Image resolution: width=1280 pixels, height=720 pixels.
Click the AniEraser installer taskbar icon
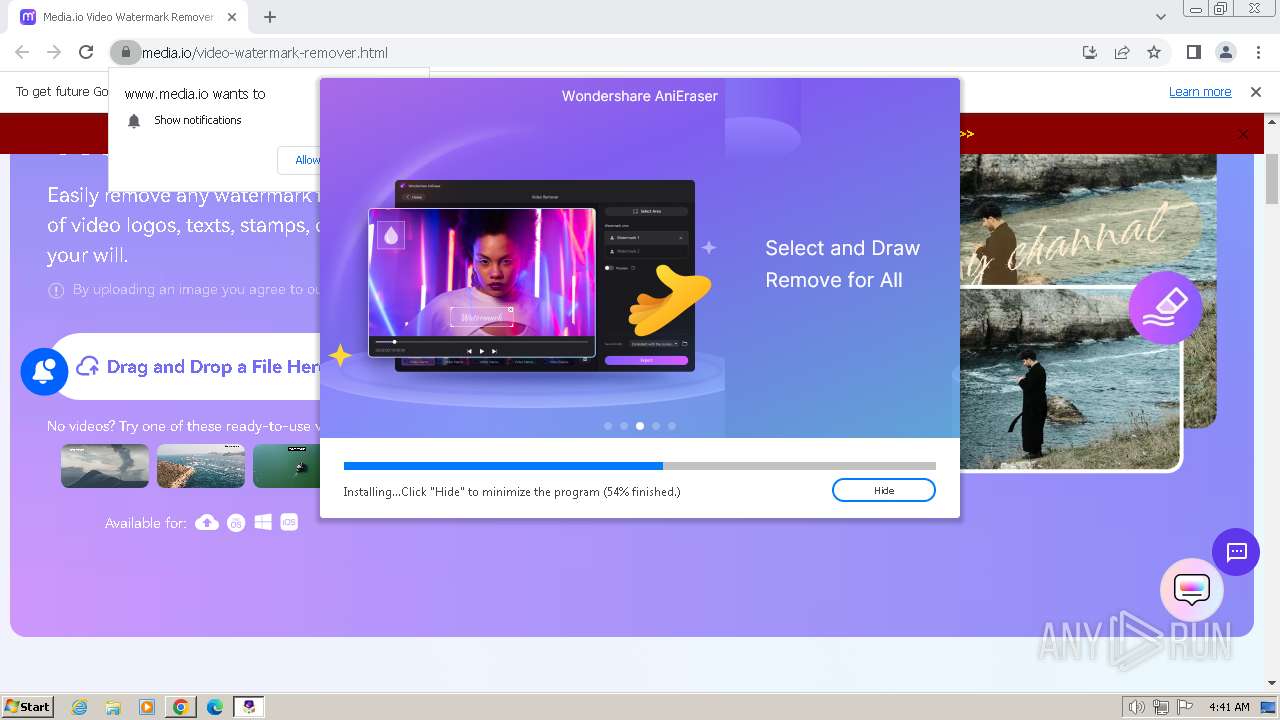pyautogui.click(x=249, y=707)
